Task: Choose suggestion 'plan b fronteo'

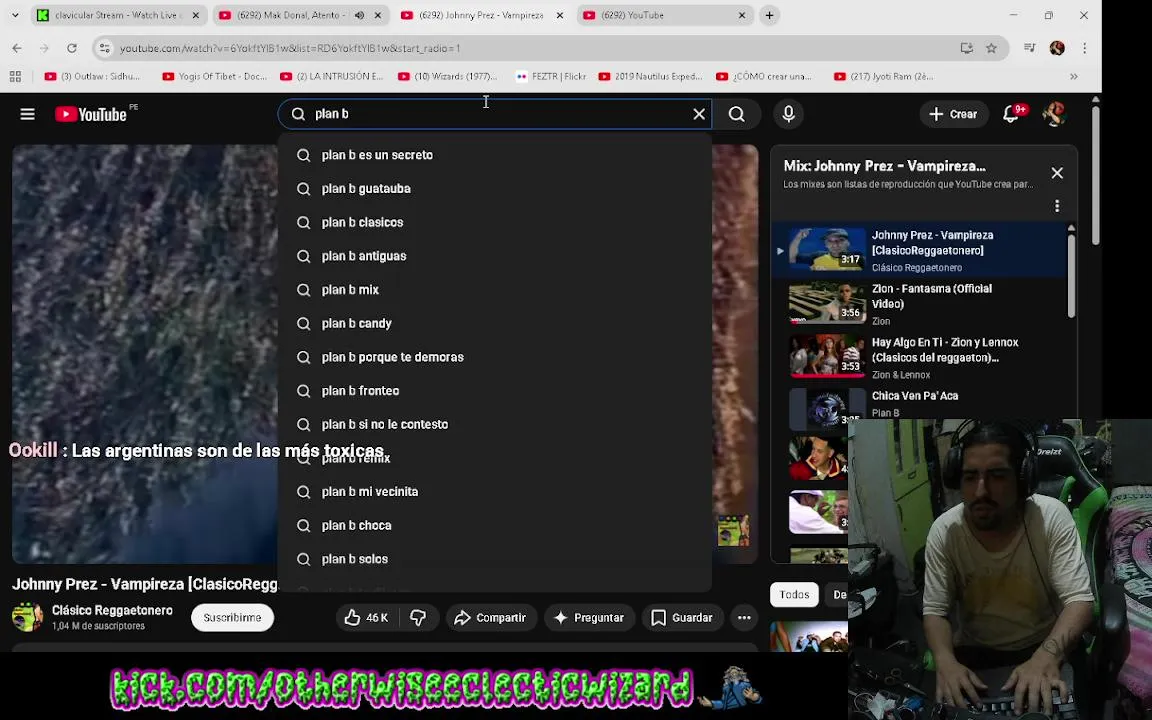Action: [x=494, y=391]
